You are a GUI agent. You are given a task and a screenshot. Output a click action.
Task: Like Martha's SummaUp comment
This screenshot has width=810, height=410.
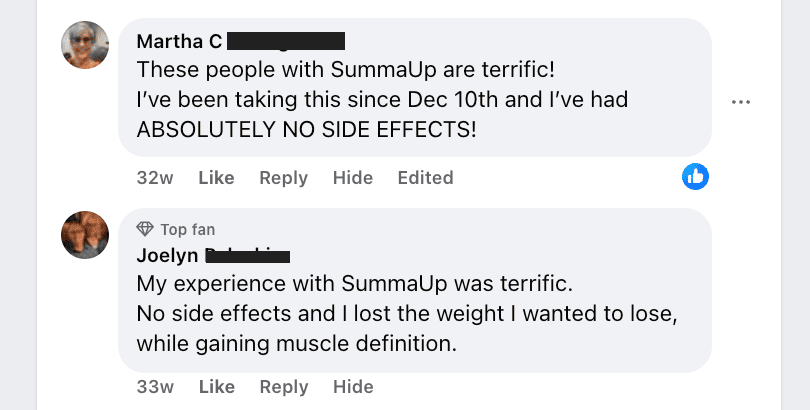pos(216,178)
